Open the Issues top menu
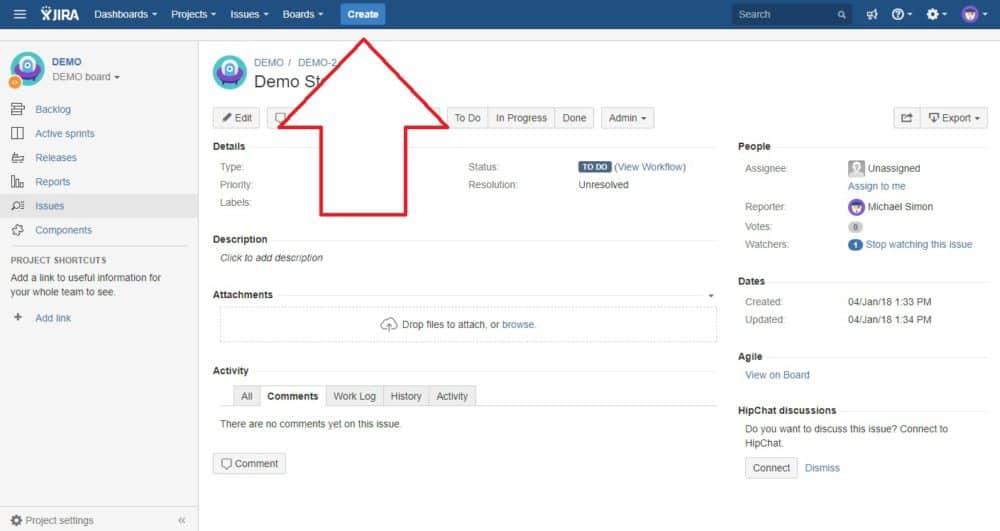 pyautogui.click(x=249, y=14)
